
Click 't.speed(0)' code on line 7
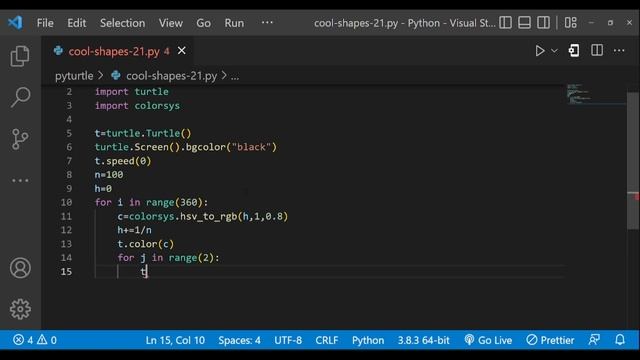tap(123, 161)
